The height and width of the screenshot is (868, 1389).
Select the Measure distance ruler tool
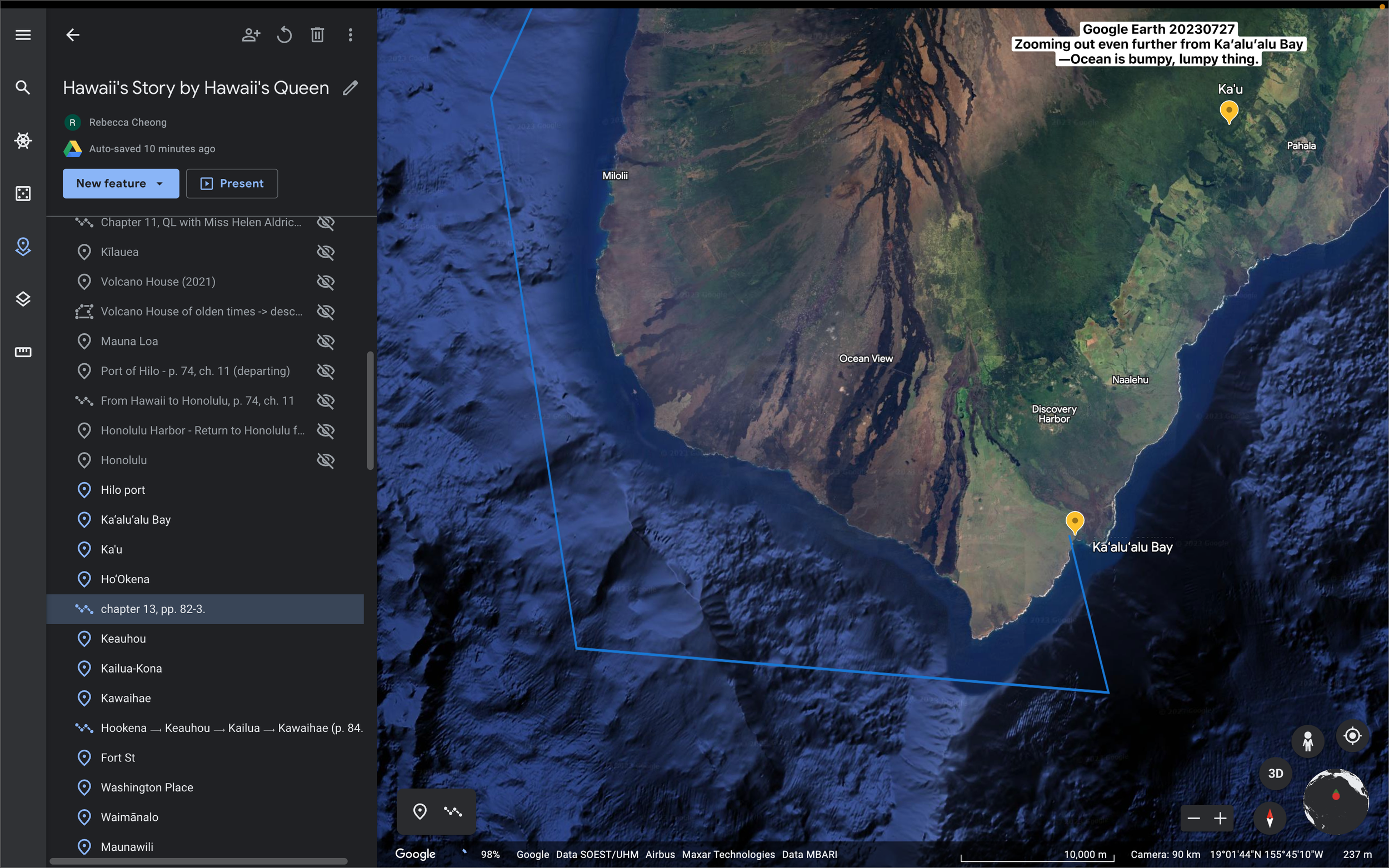[23, 352]
